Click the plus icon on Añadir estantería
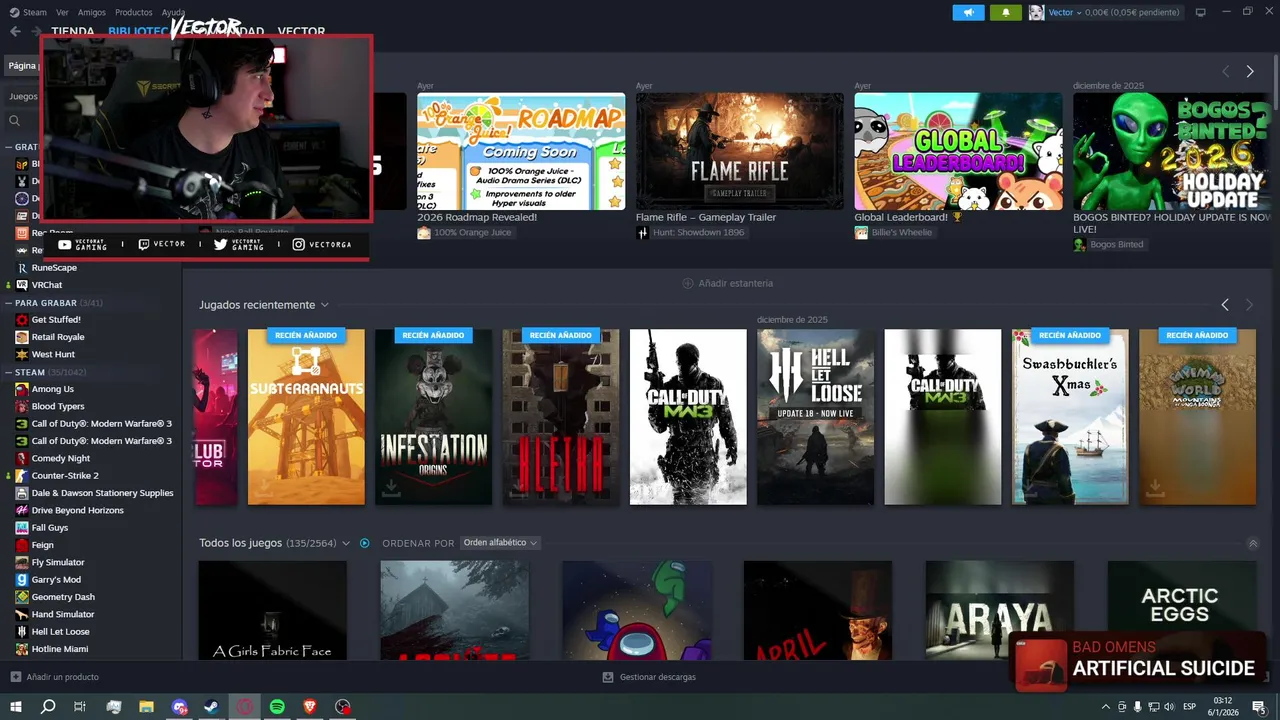This screenshot has width=1280, height=720. [x=687, y=283]
